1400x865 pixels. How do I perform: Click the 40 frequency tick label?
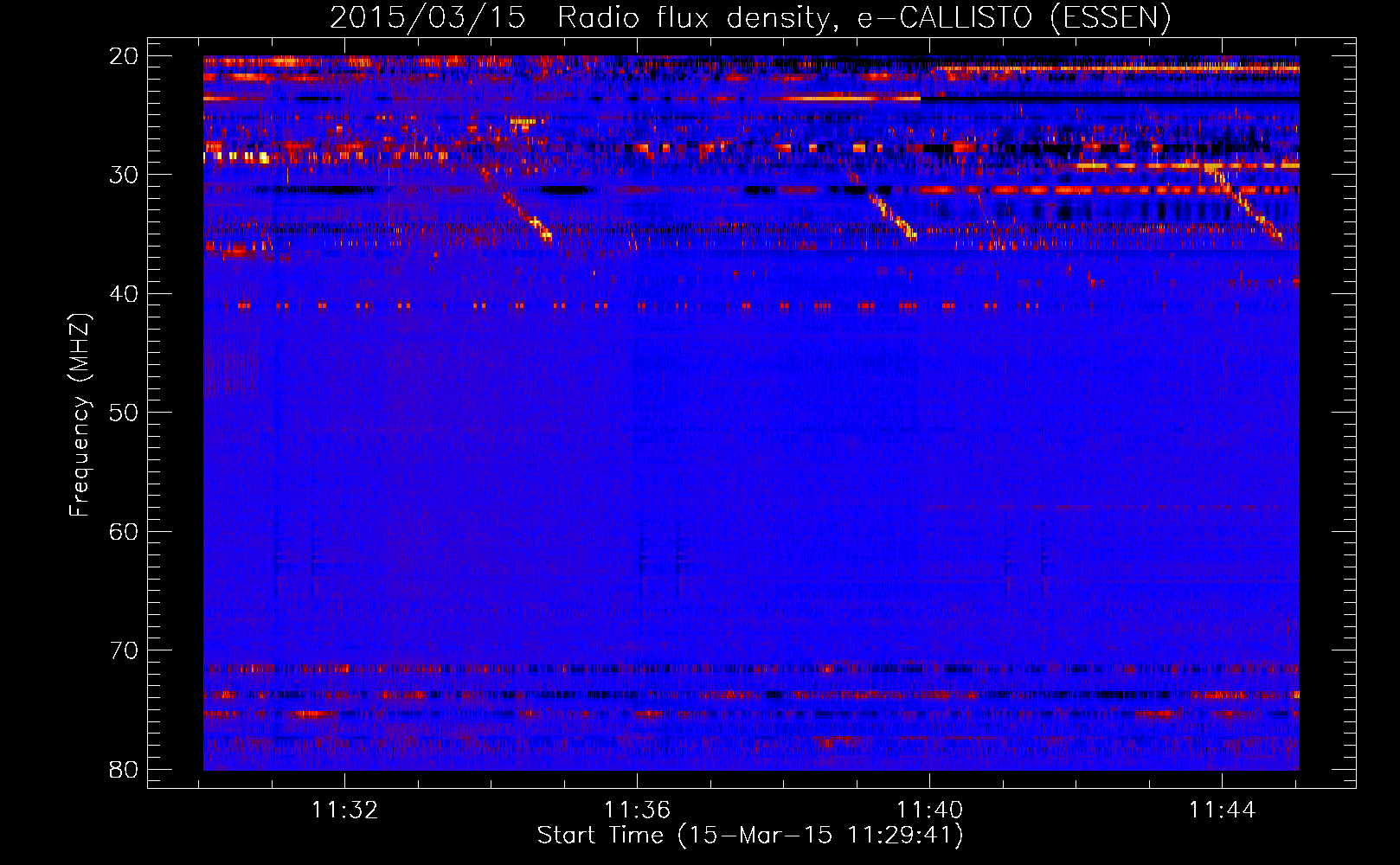click(124, 294)
